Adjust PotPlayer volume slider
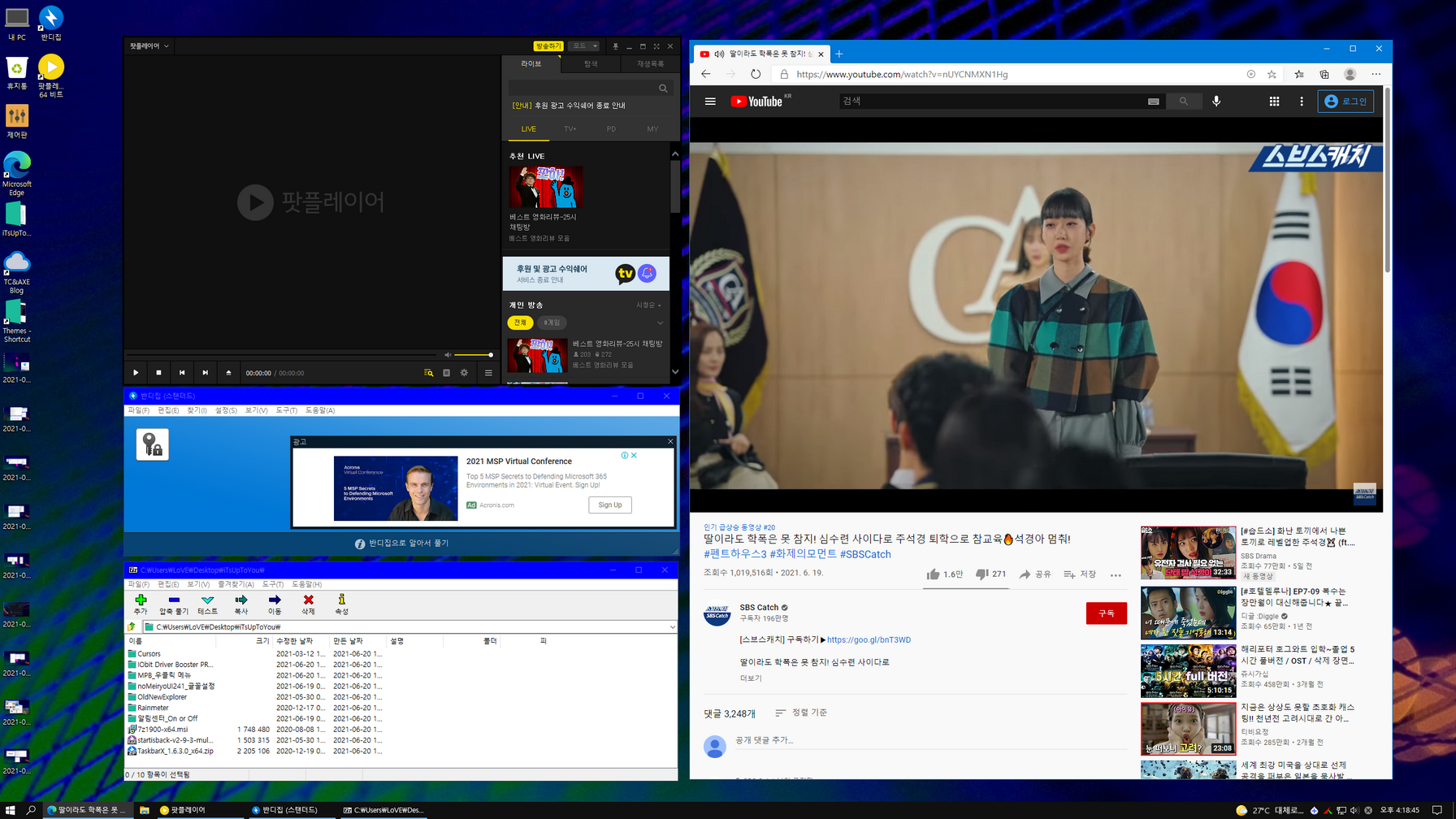 (474, 355)
